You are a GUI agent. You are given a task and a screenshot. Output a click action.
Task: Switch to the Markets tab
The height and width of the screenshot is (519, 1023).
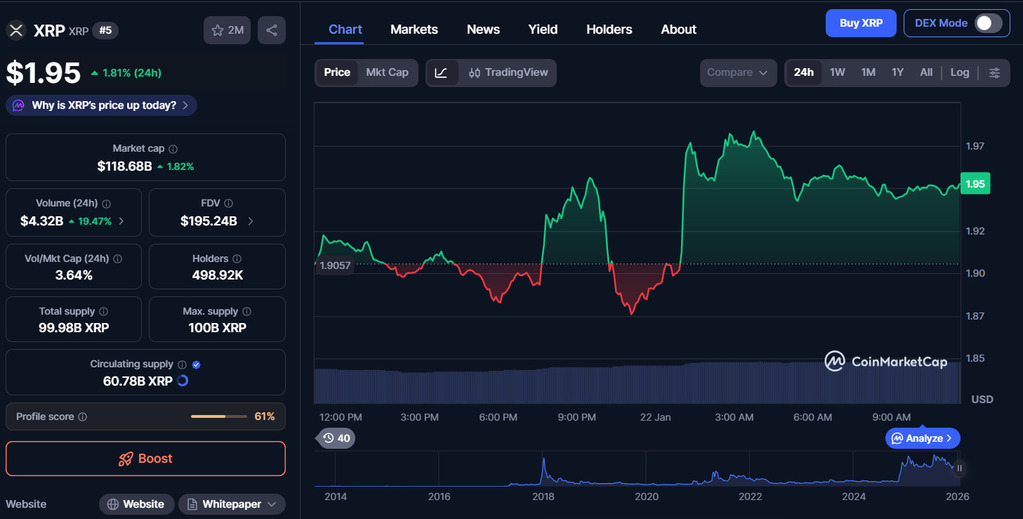click(414, 29)
